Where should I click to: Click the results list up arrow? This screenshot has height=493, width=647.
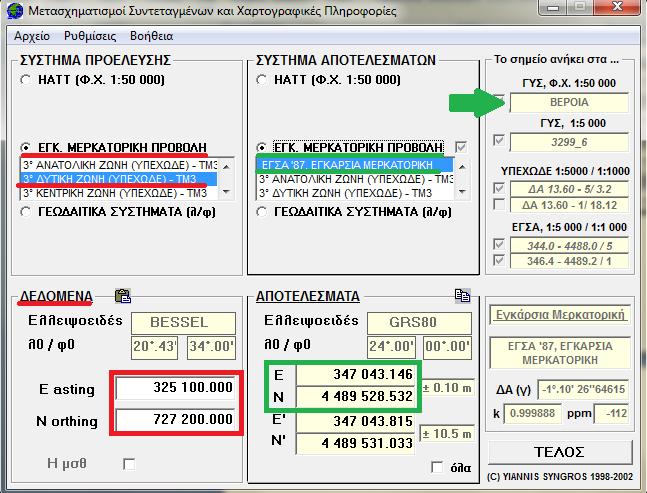click(x=462, y=167)
